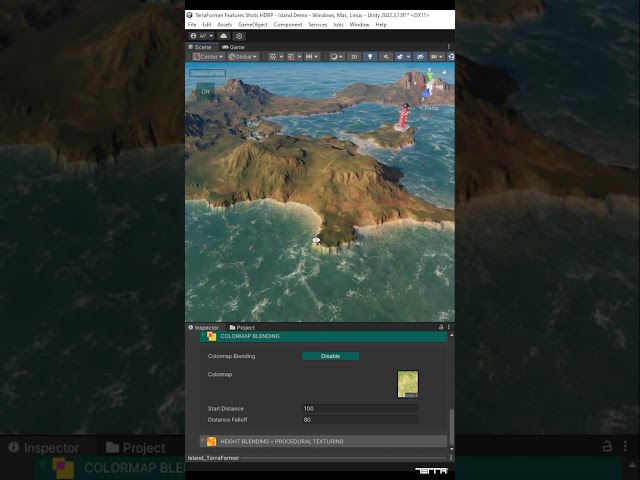Viewport: 640px width, 480px height.
Task: Open the Global rotation handle dropdown
Action: pos(243,57)
